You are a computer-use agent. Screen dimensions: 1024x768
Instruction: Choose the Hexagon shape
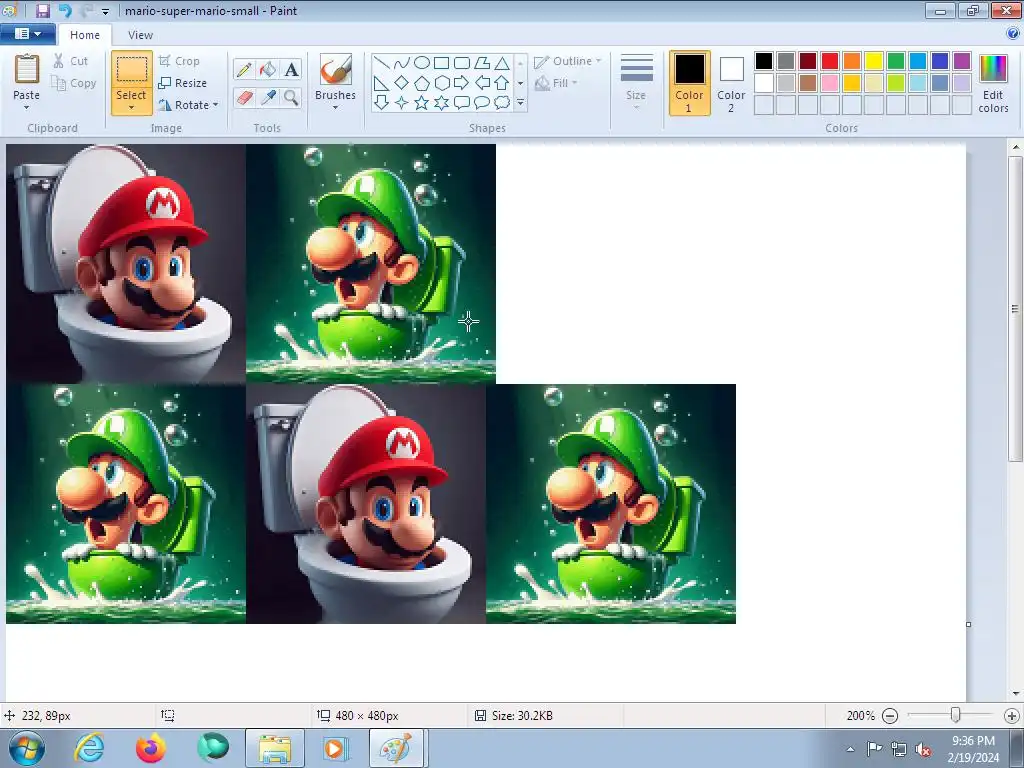(x=441, y=83)
